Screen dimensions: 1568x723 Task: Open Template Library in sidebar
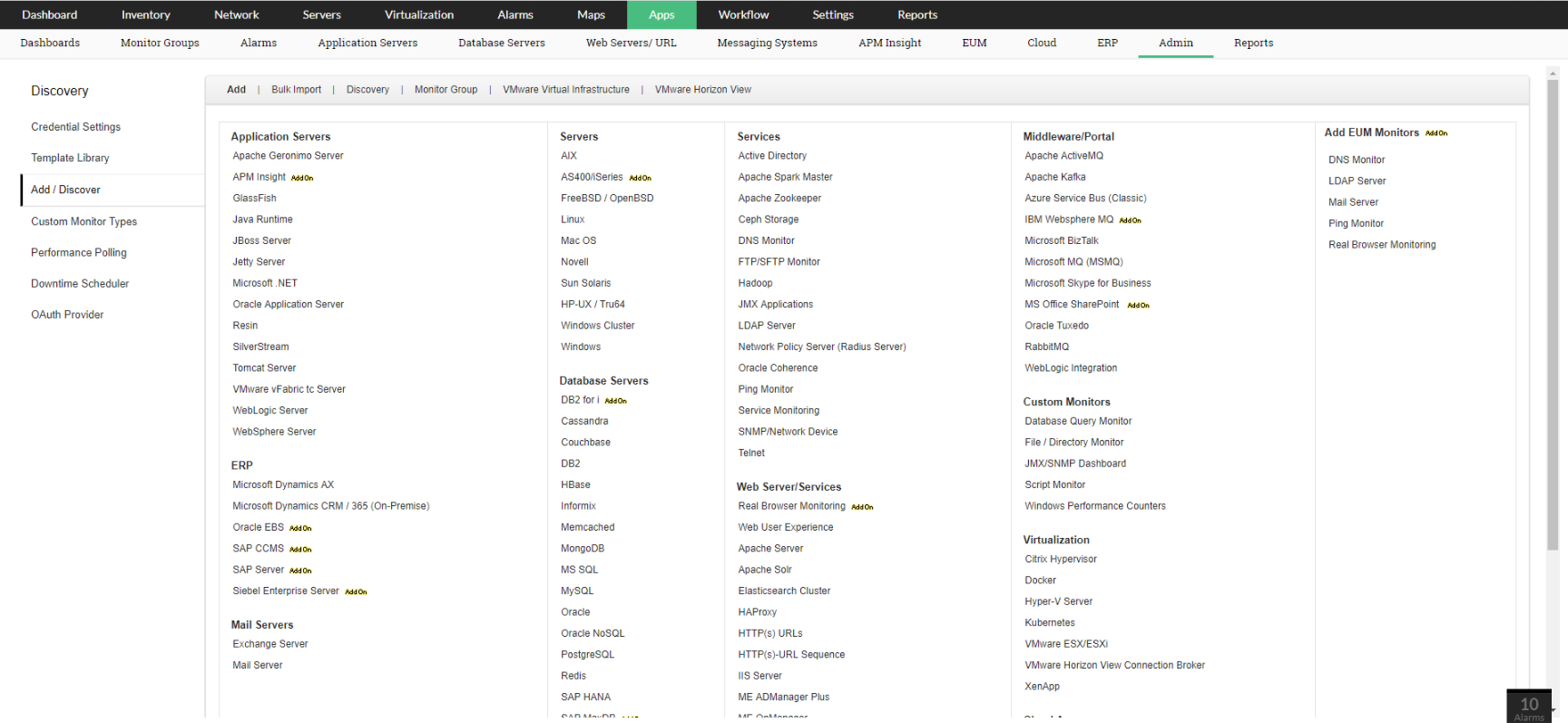point(70,158)
